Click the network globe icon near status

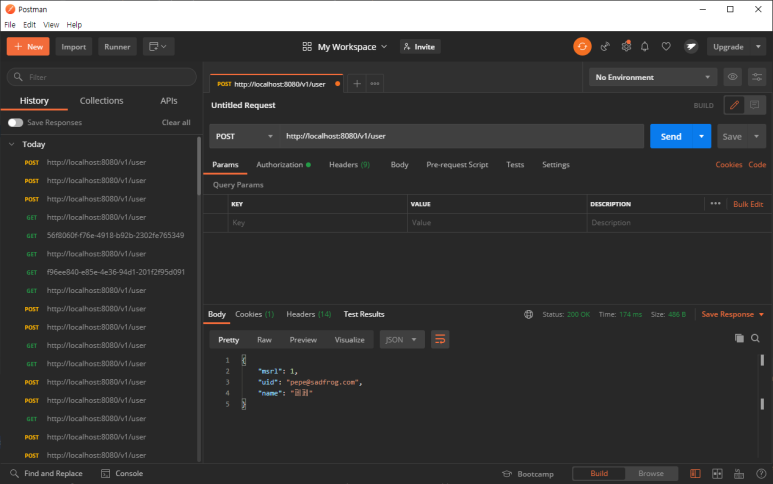528,314
